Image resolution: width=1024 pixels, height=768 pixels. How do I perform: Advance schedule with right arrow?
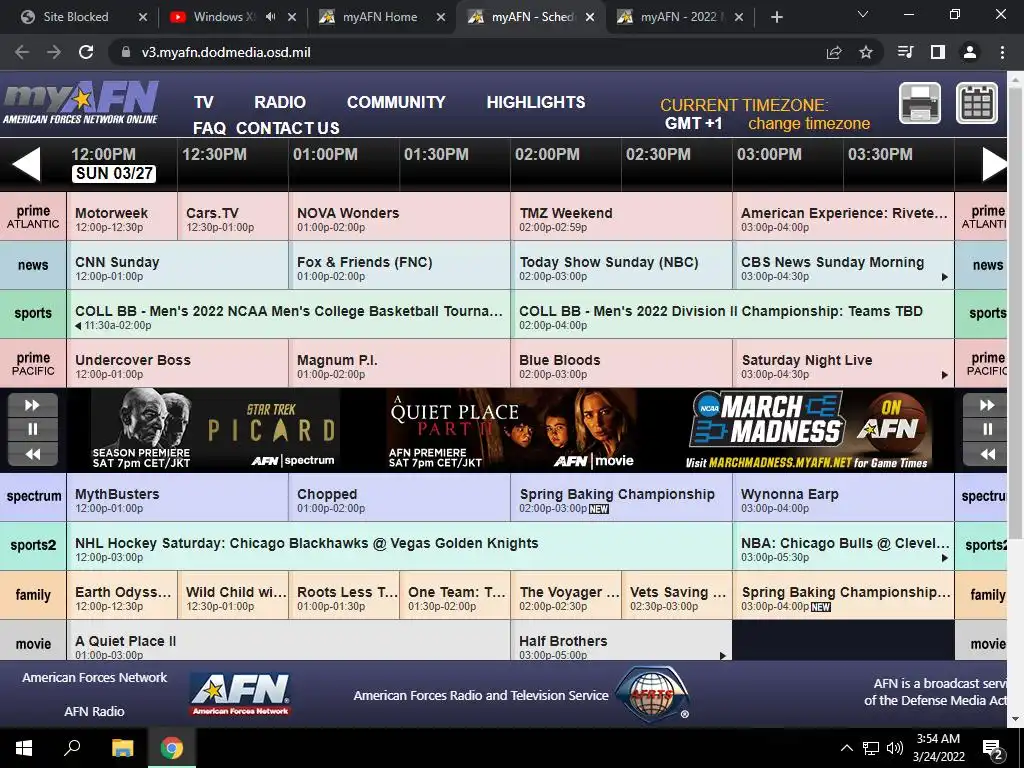(x=995, y=163)
